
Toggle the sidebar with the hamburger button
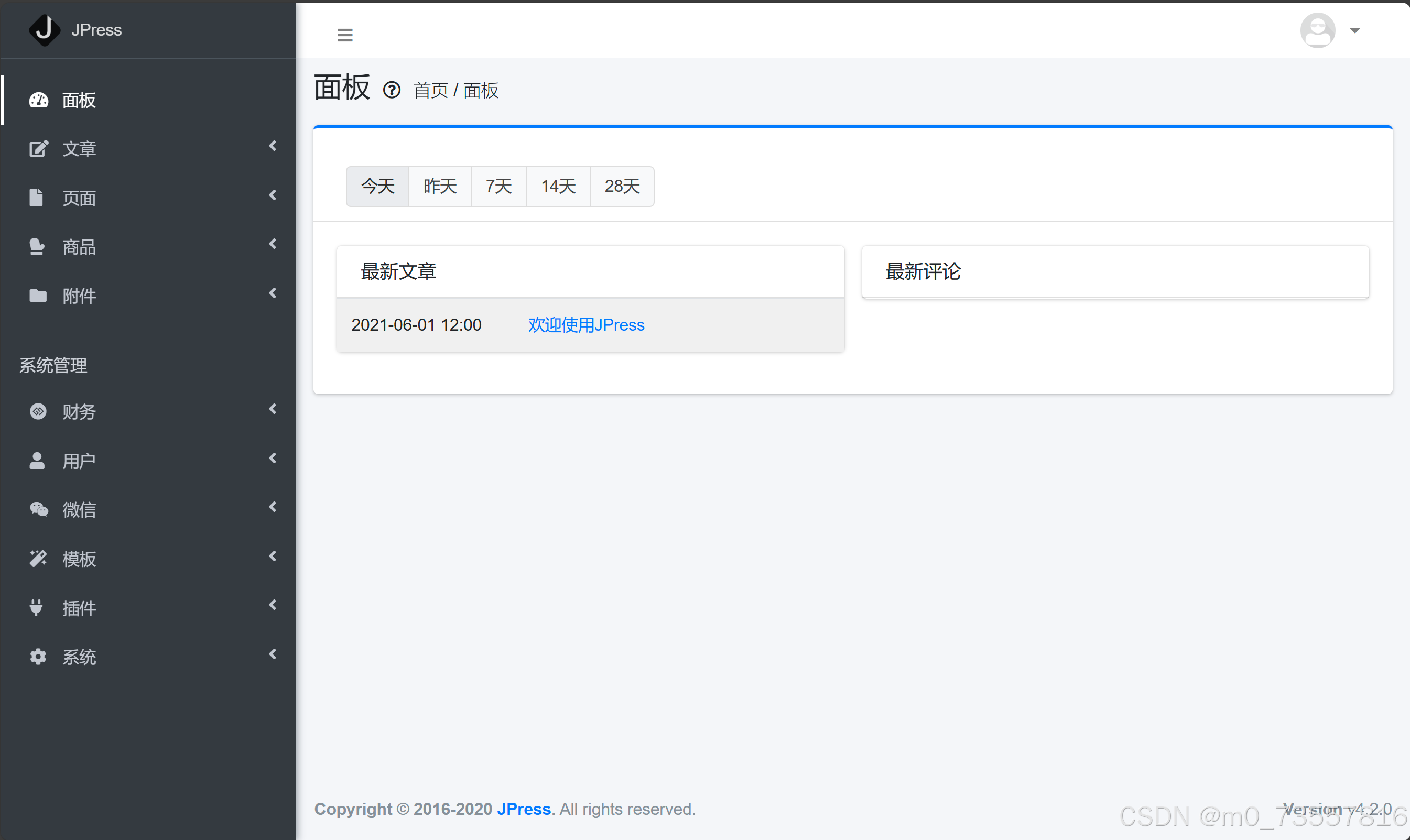click(345, 35)
